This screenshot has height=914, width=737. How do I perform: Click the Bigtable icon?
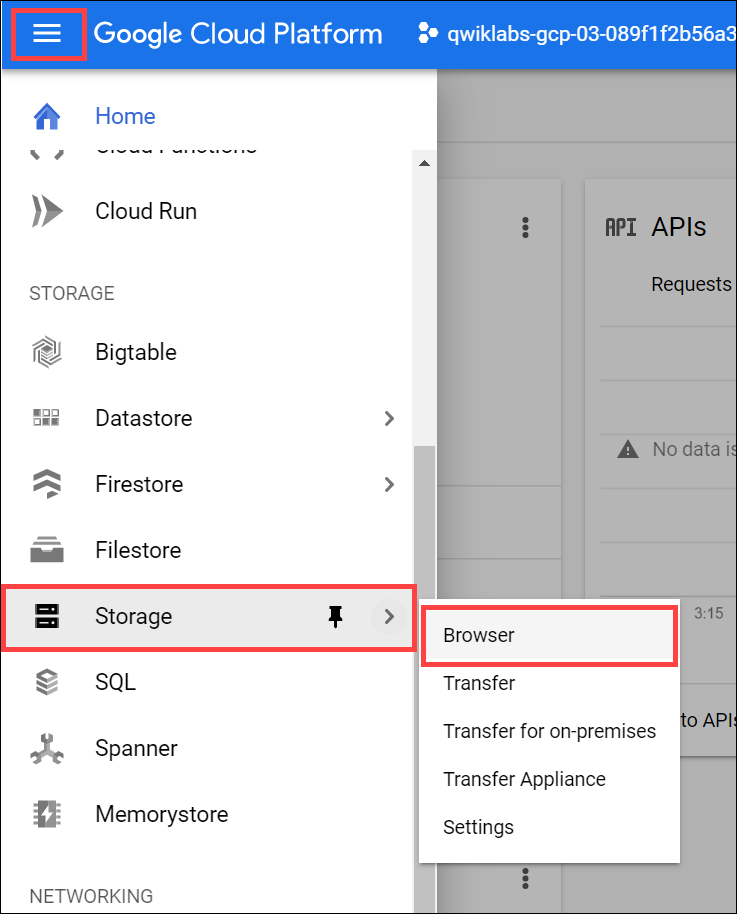[47, 352]
